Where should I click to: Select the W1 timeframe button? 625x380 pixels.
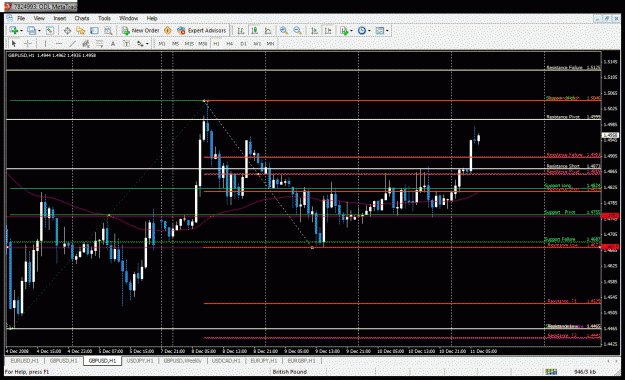(257, 43)
